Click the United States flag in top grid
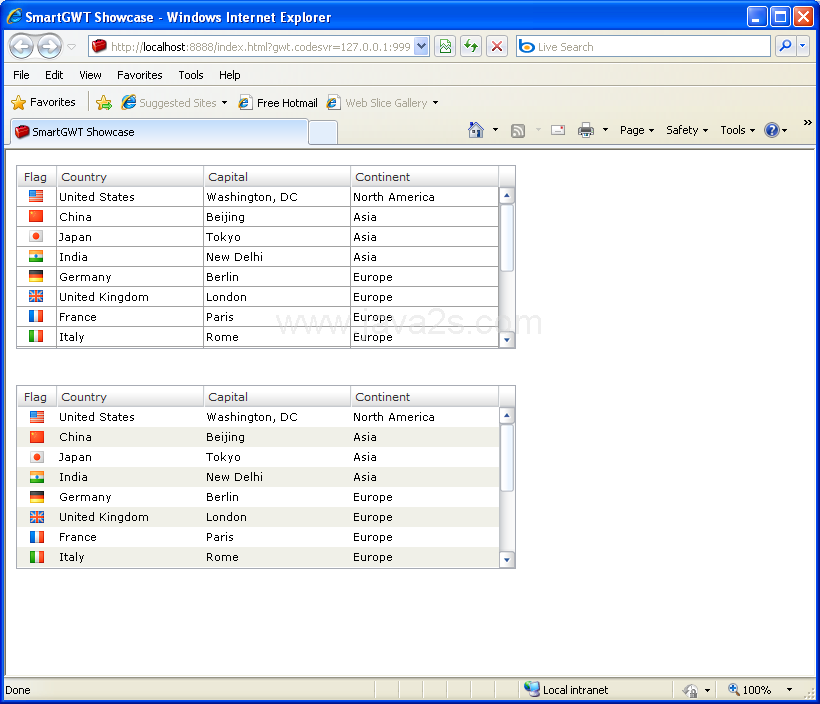 pos(36,196)
